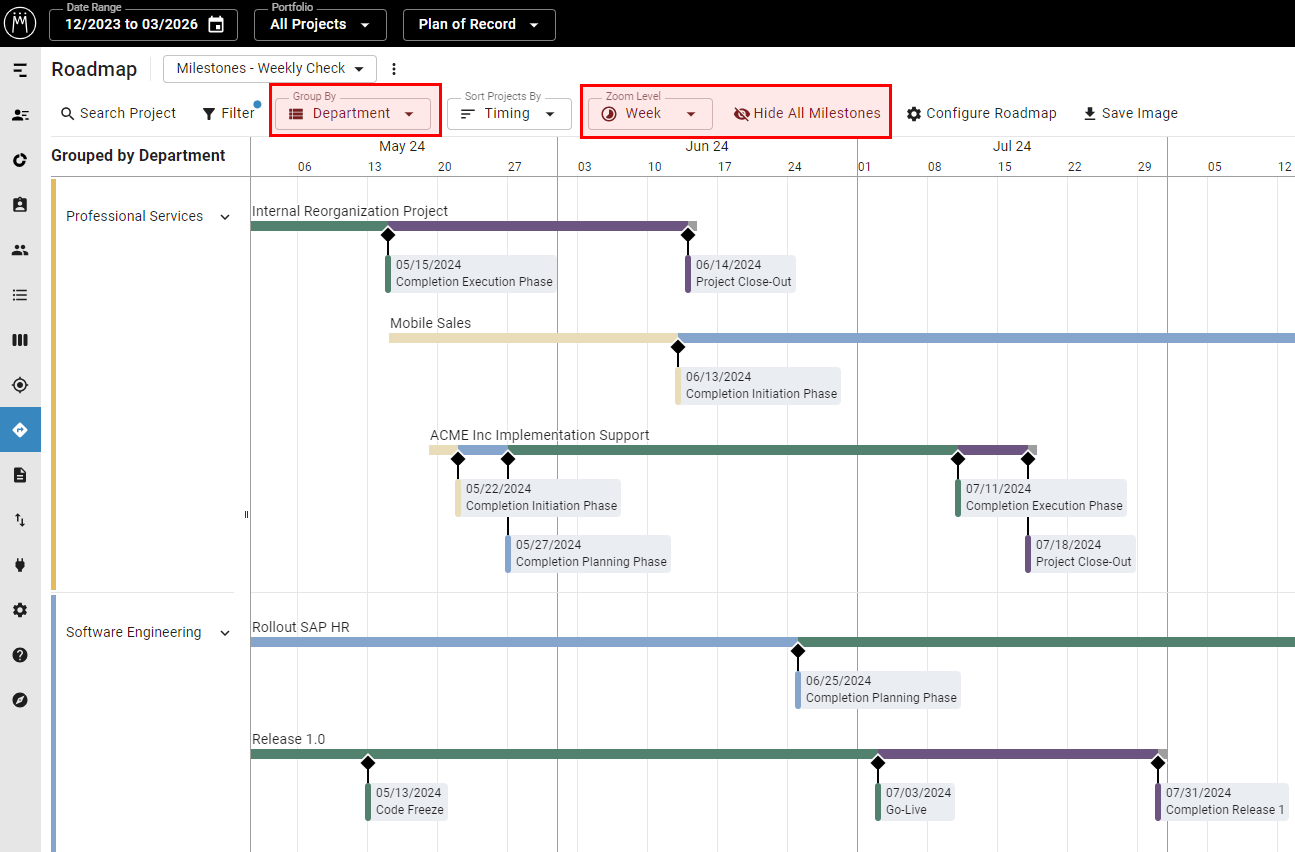The width and height of the screenshot is (1295, 852).
Task: Open the Team sidebar icon
Action: click(x=20, y=249)
